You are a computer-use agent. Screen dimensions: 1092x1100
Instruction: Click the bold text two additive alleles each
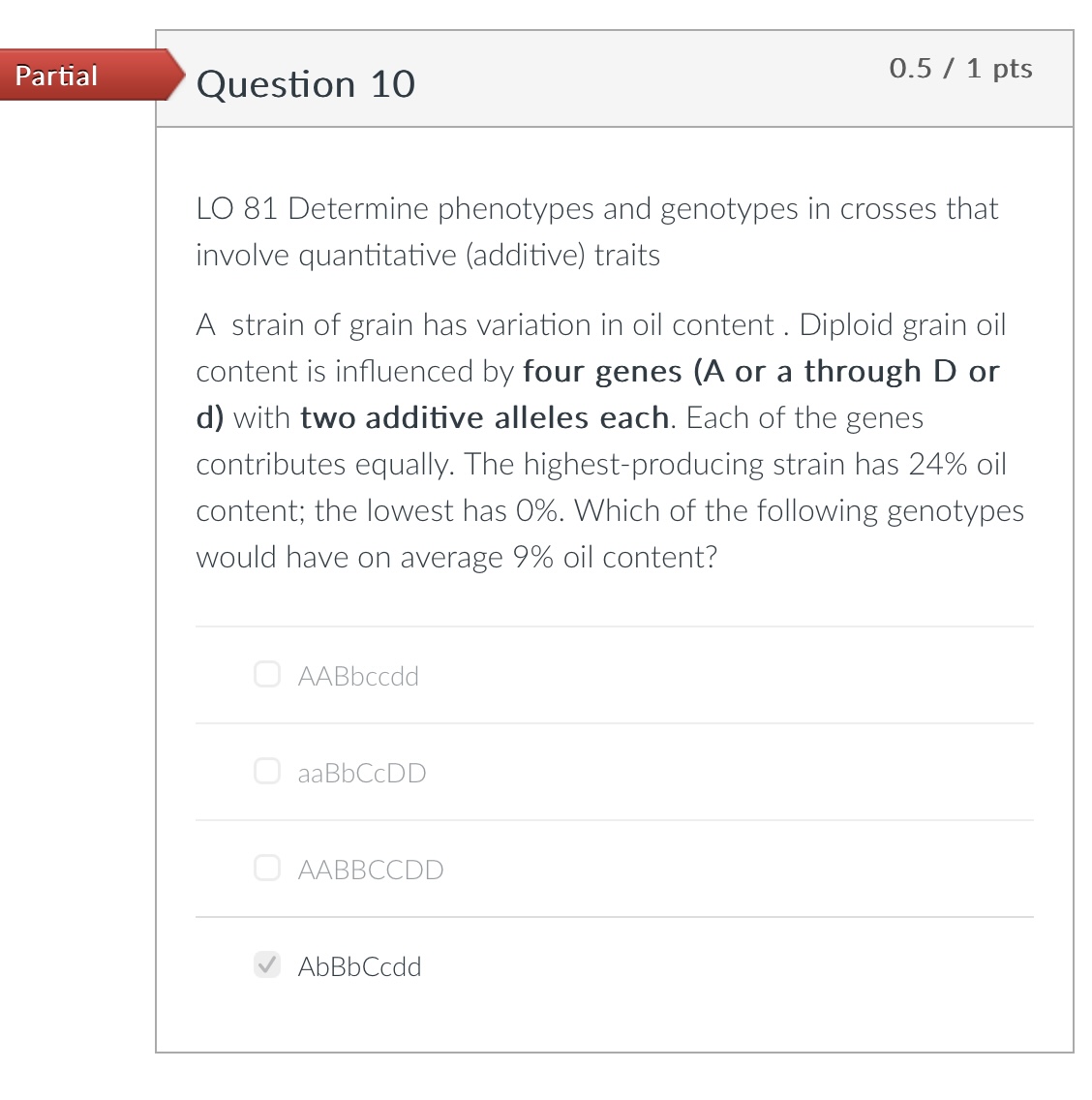coord(484,417)
